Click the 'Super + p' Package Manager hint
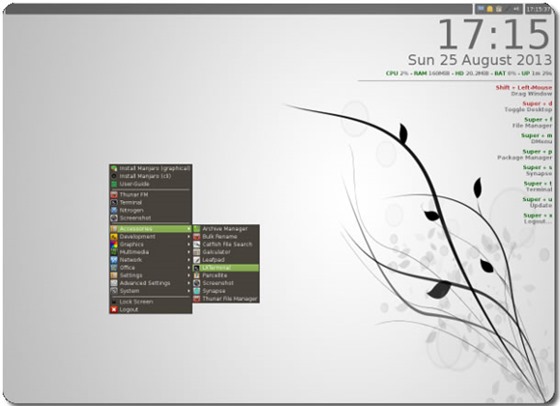The image size is (560, 406). click(525, 154)
